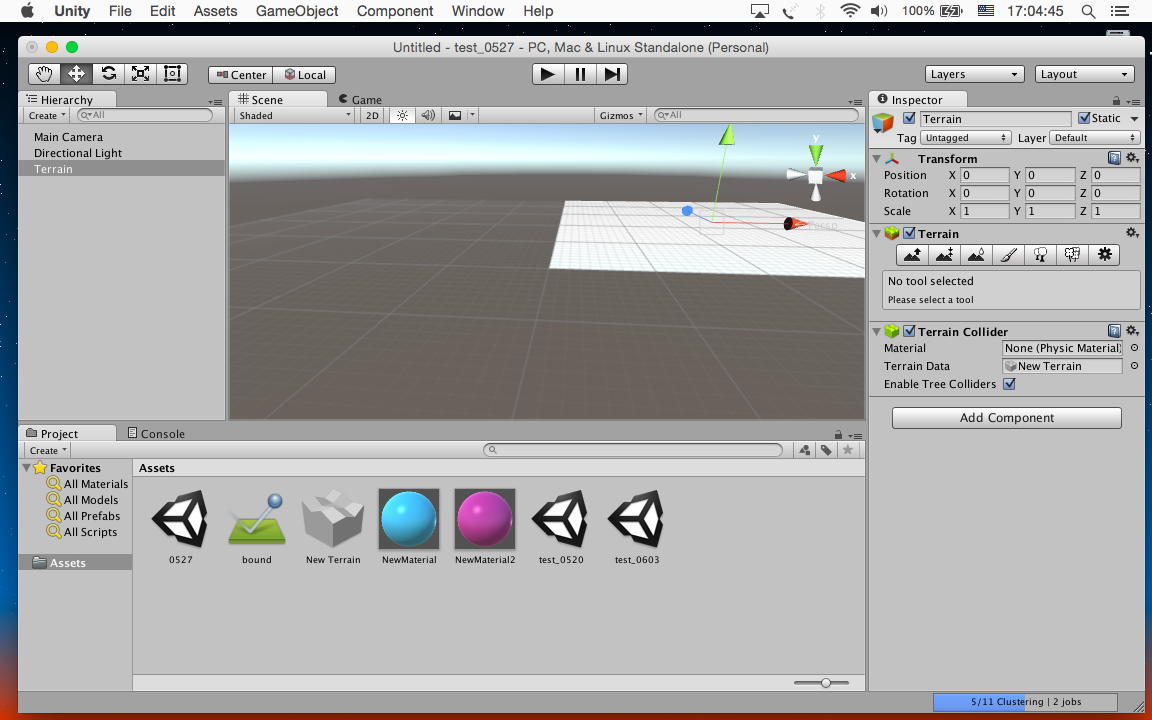
Task: Select Place Trees terrain tool
Action: (1040, 255)
